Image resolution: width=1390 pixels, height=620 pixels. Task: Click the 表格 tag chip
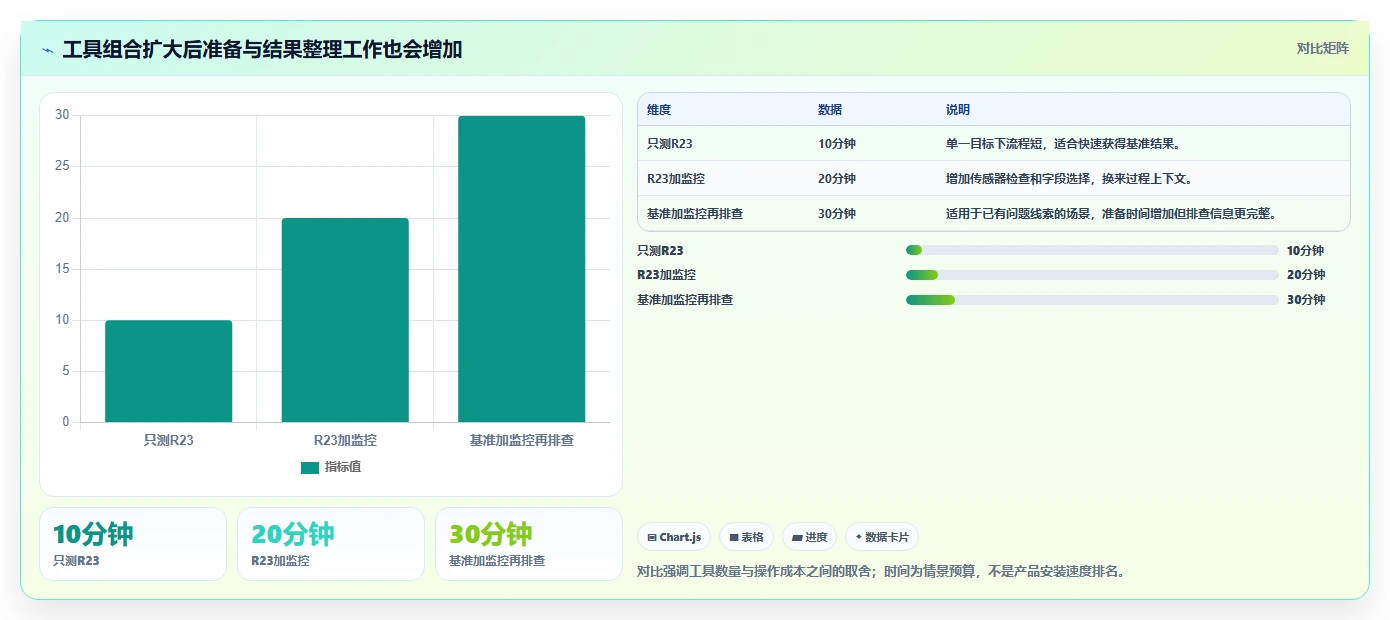[x=746, y=537]
